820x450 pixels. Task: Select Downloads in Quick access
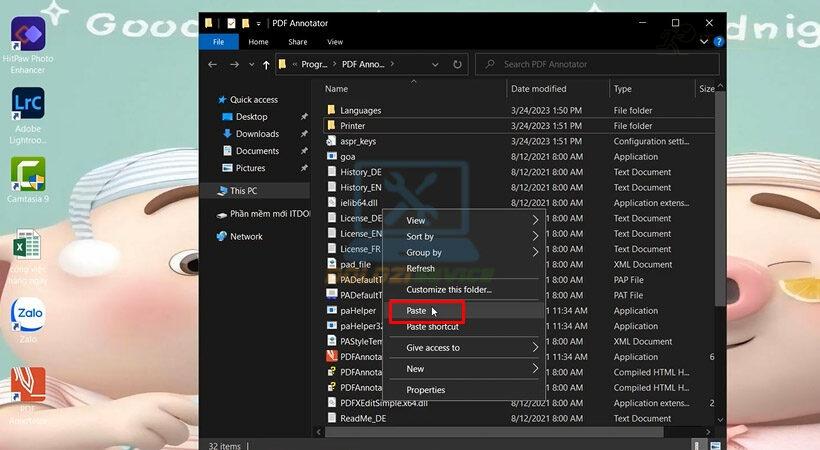pyautogui.click(x=257, y=134)
